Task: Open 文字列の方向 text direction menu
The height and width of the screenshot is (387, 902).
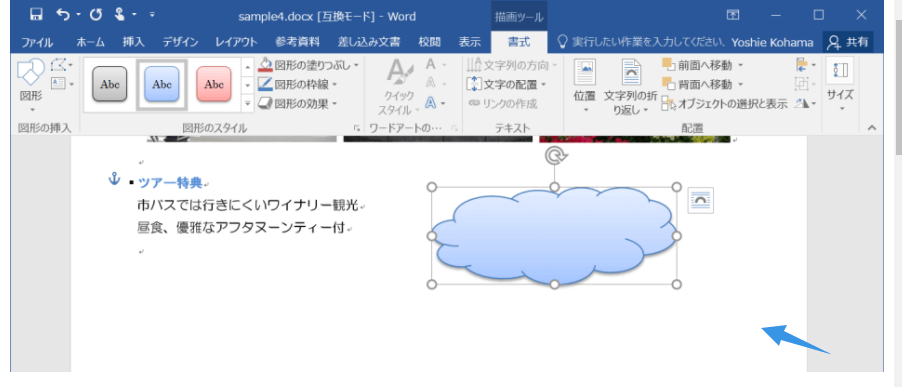Action: click(x=511, y=65)
